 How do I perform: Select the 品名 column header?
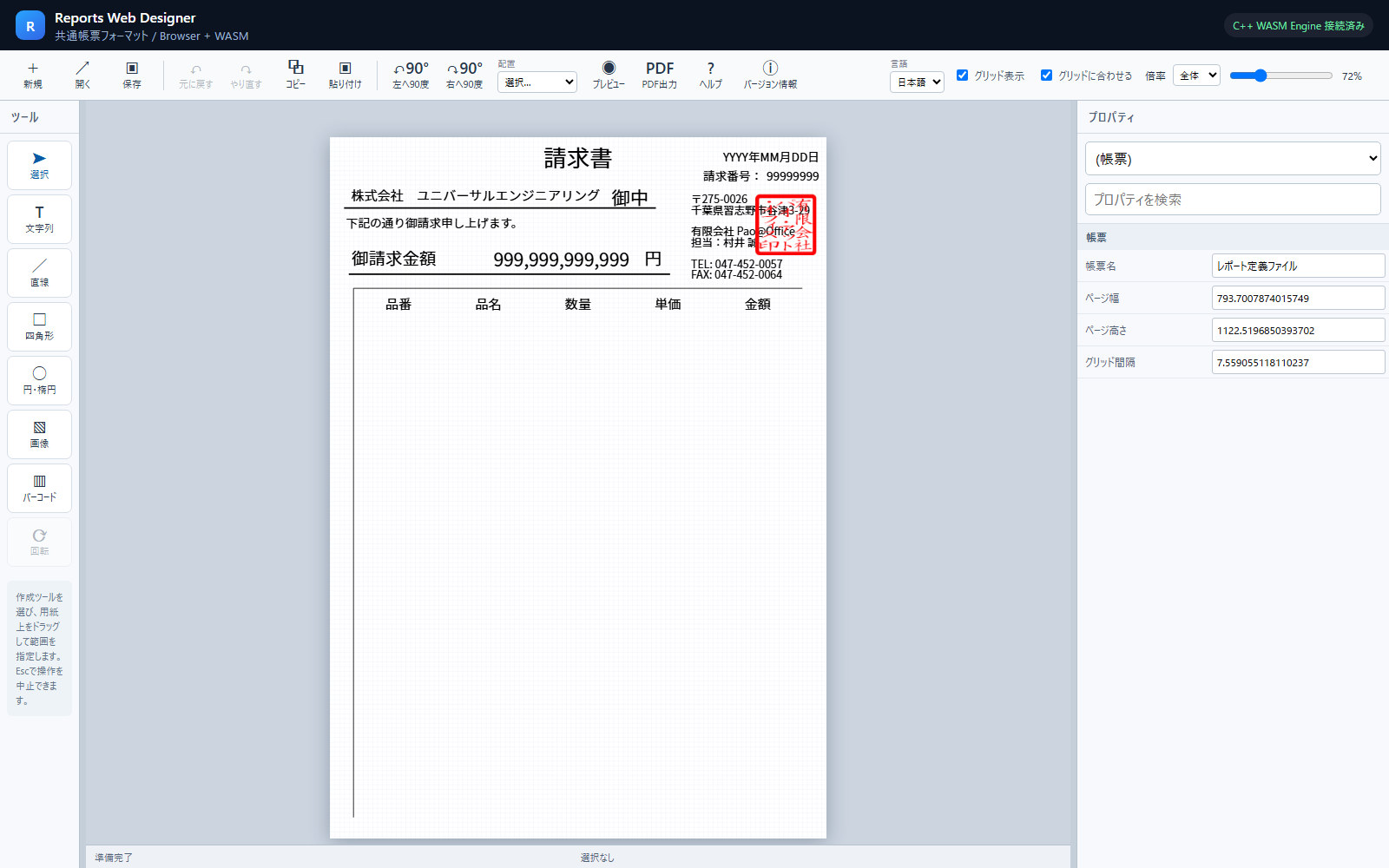489,304
